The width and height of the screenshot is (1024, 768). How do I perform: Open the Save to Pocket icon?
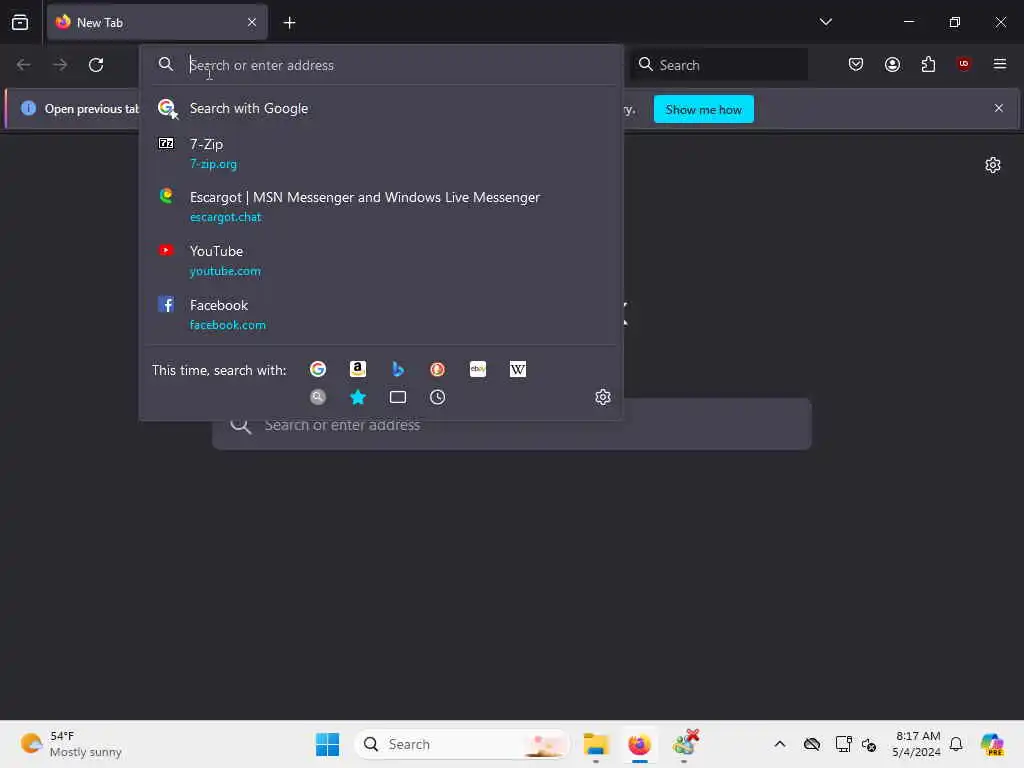856,64
